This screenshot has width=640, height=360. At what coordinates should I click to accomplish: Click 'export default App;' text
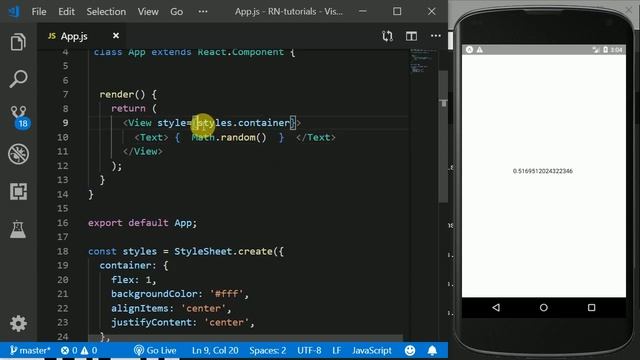pos(142,223)
